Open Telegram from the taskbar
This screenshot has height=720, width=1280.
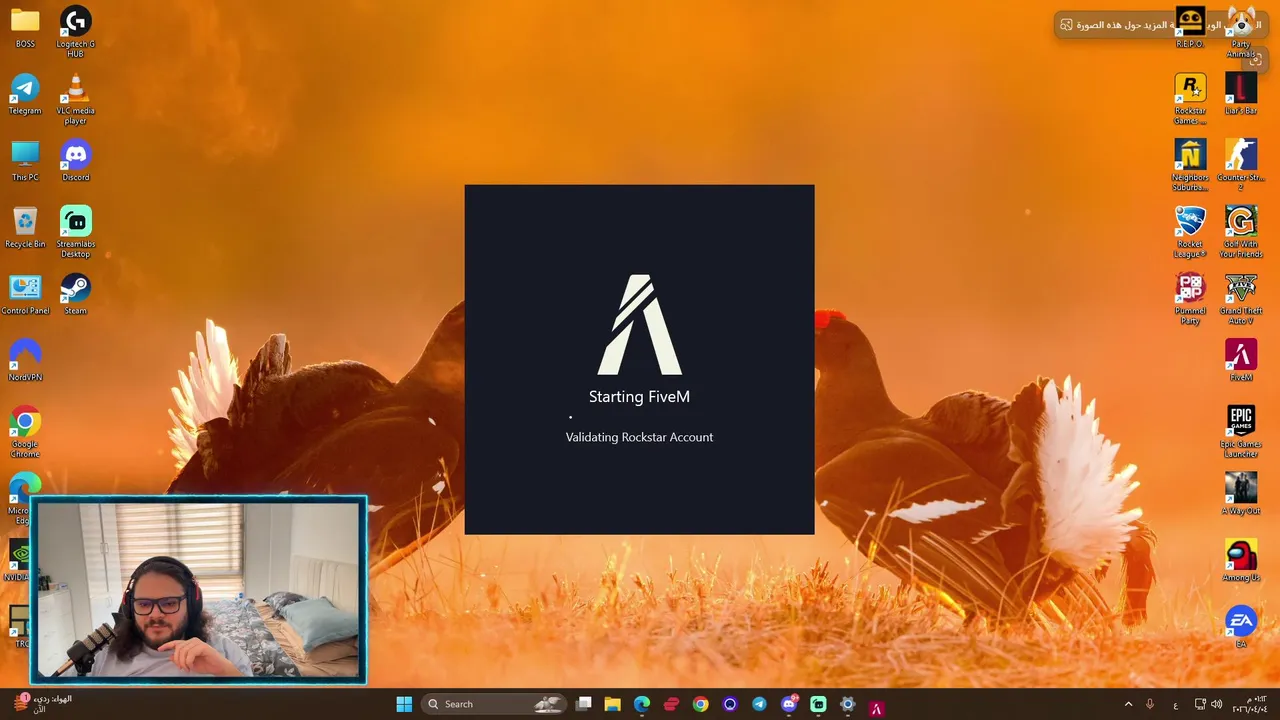pos(759,704)
